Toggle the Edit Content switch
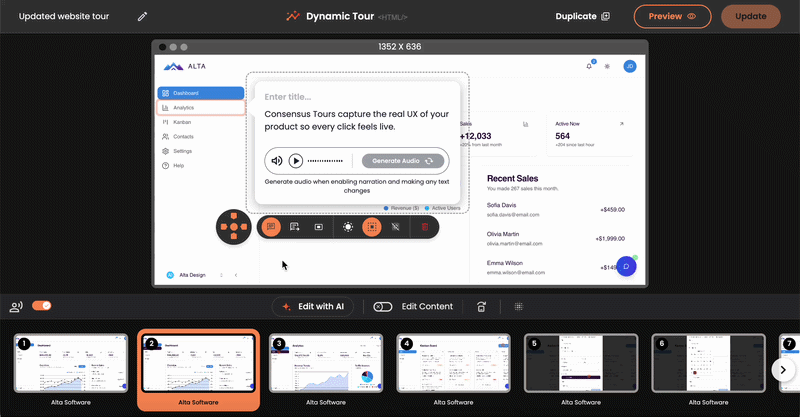Viewport: 800px width, 417px height. click(383, 307)
